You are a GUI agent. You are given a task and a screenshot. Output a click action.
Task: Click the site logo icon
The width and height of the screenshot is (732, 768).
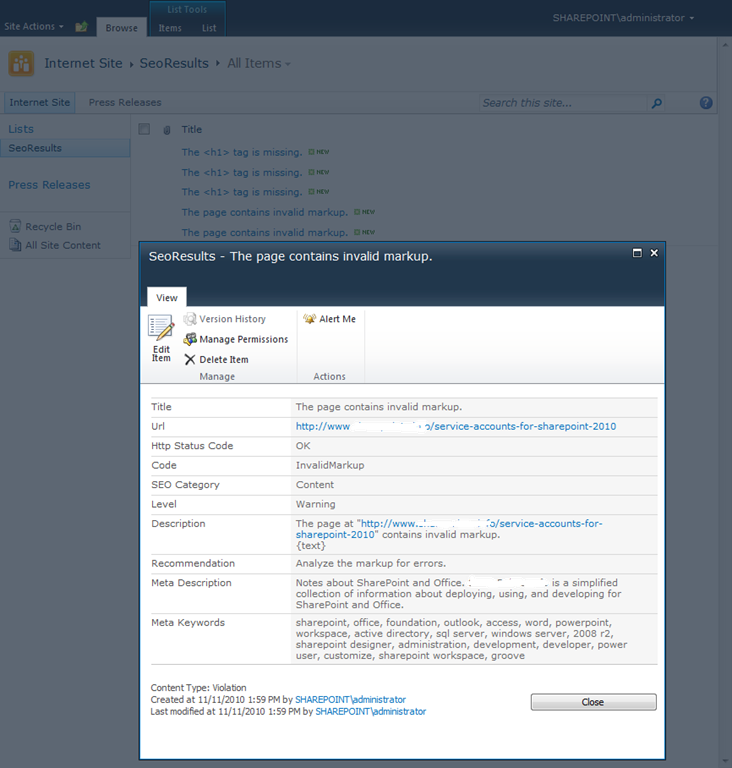[x=21, y=64]
